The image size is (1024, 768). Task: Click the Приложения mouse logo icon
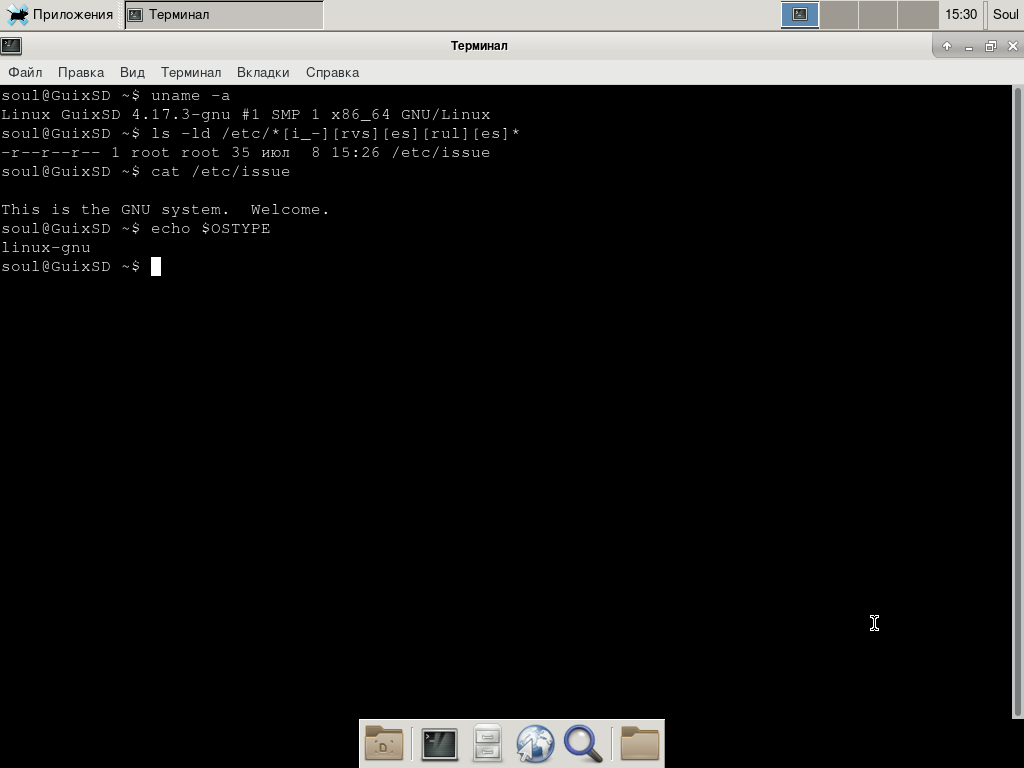pyautogui.click(x=17, y=14)
